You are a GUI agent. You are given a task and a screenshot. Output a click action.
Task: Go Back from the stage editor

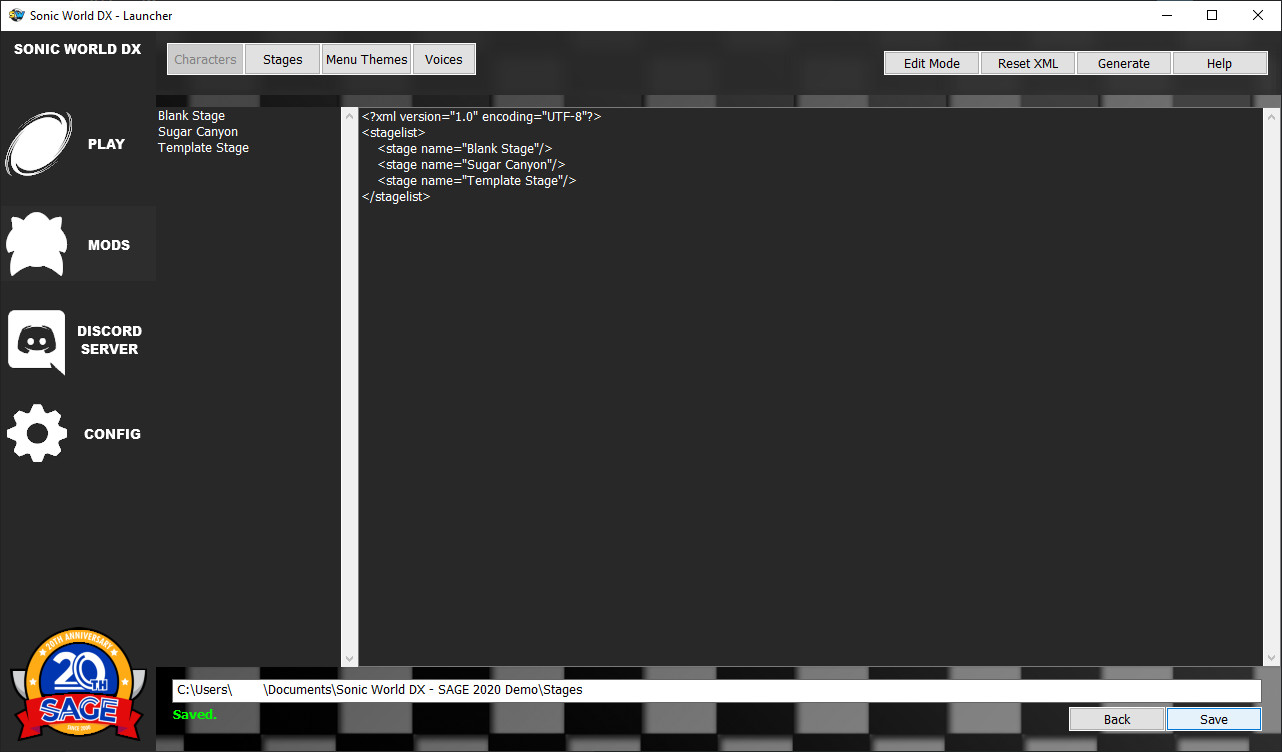1116,718
